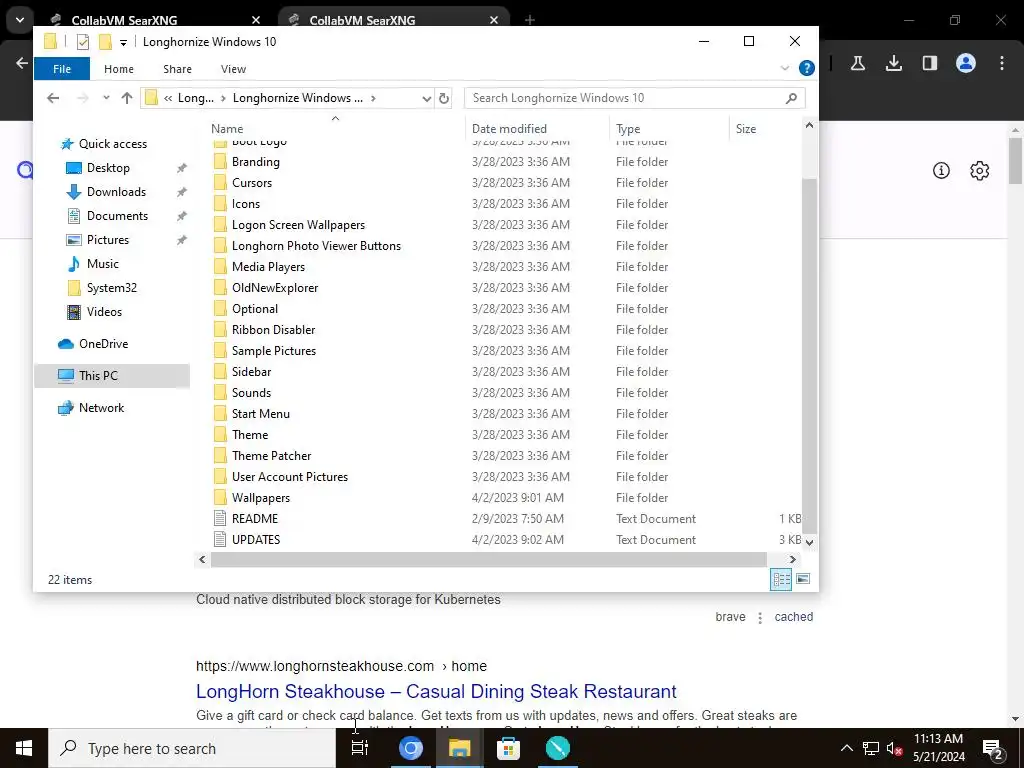Click Properties icon in quick access toolbar
Viewport: 1024px width, 768px height.
click(x=83, y=42)
